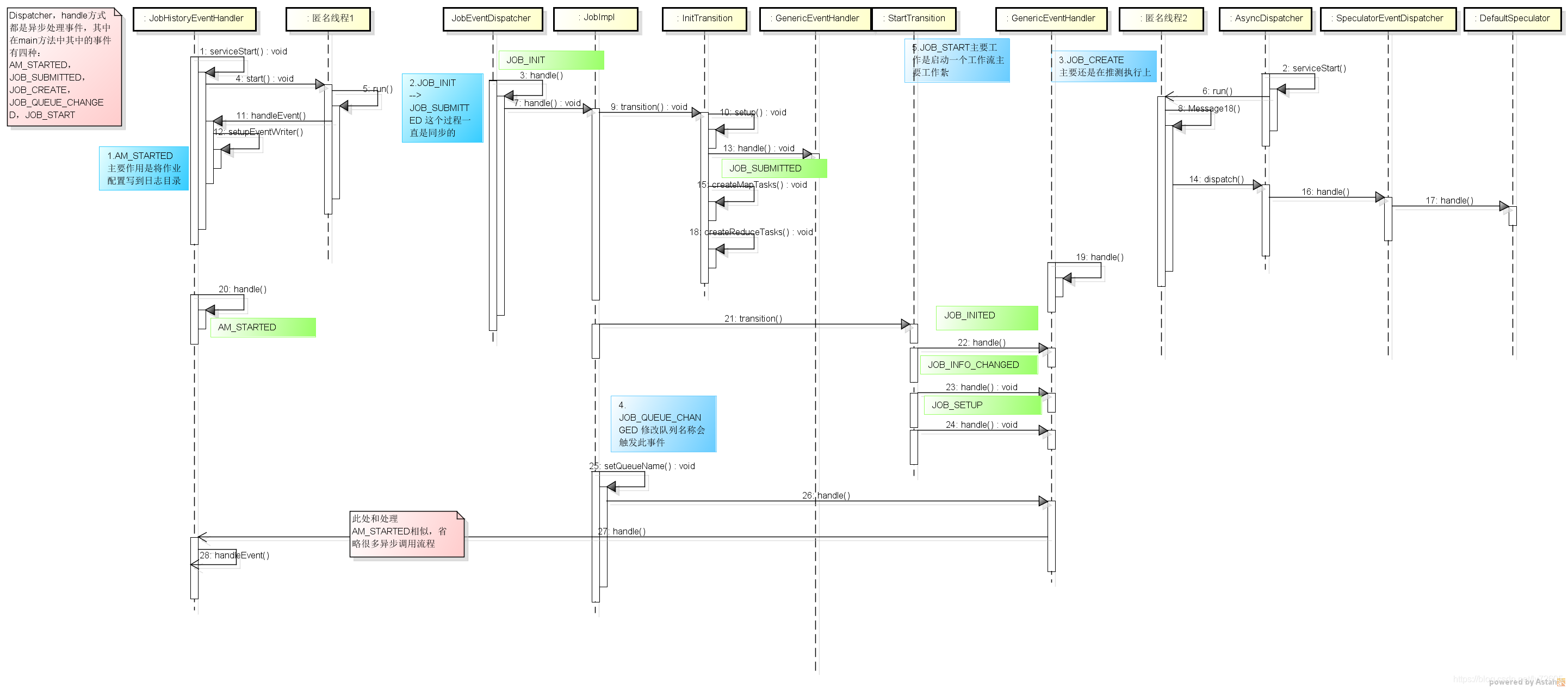This screenshot has width=1568, height=689.
Task: Click the green AM_STARTED label
Action: click(263, 327)
